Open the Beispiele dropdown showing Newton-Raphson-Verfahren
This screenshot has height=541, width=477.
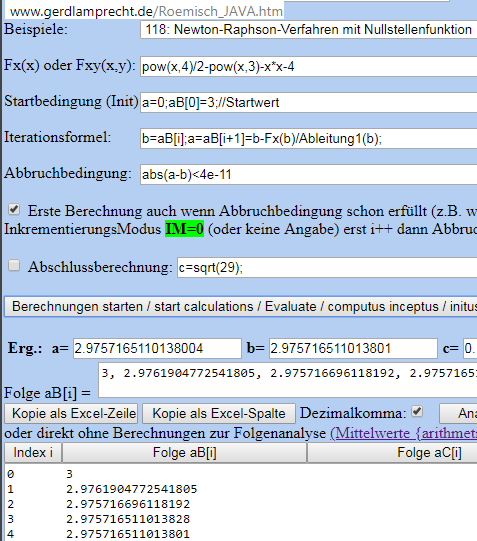pyautogui.click(x=309, y=30)
